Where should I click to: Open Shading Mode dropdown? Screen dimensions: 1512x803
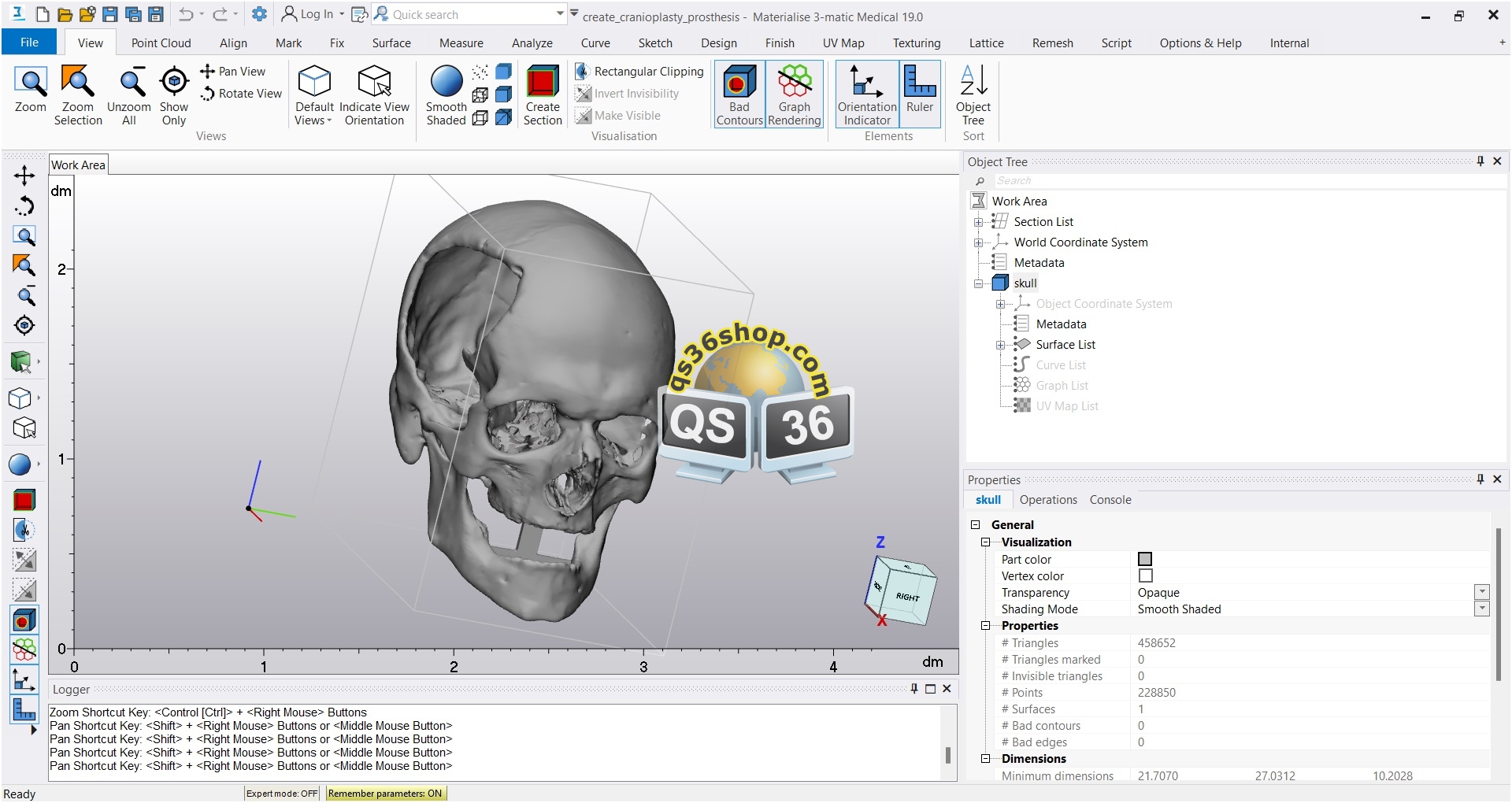[x=1482, y=609]
